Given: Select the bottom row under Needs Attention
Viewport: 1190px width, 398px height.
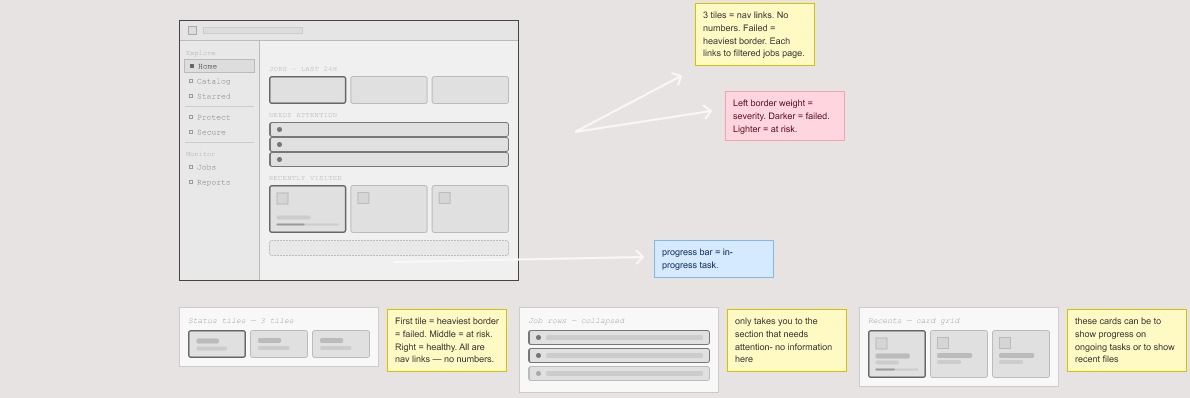Looking at the screenshot, I should point(389,160).
